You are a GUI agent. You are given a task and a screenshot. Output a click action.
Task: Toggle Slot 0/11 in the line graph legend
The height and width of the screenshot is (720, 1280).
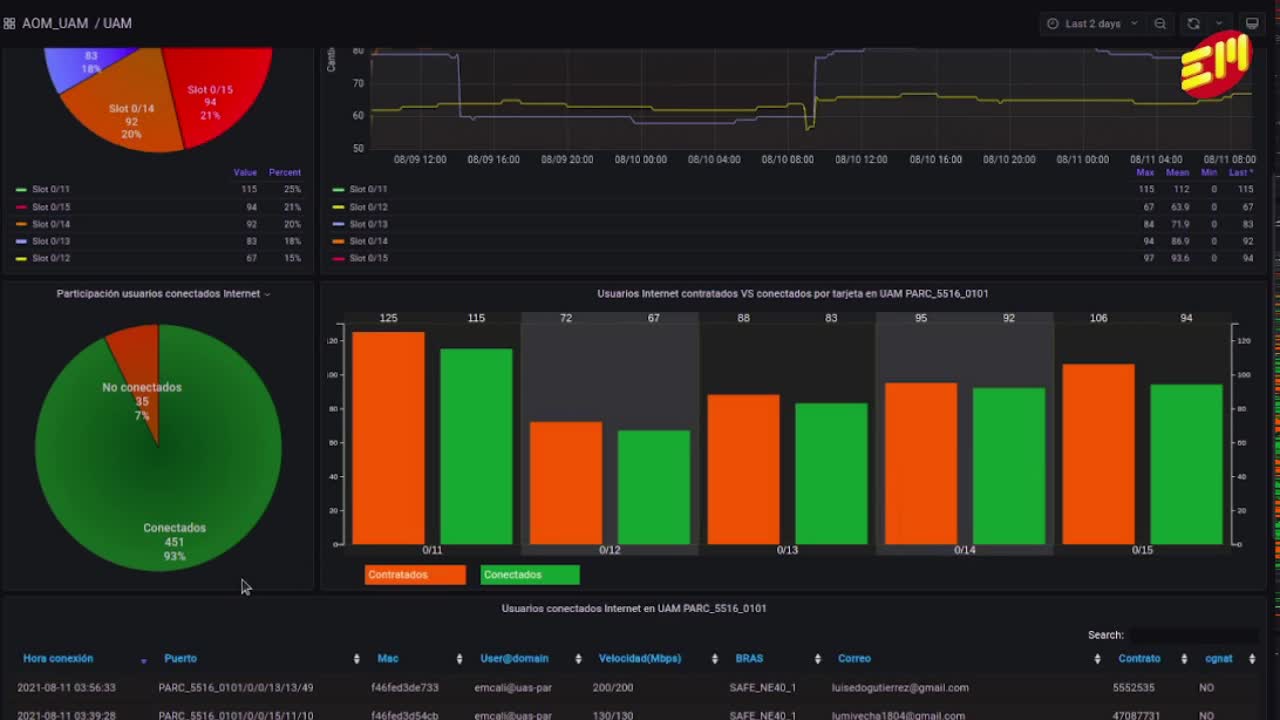(368, 189)
